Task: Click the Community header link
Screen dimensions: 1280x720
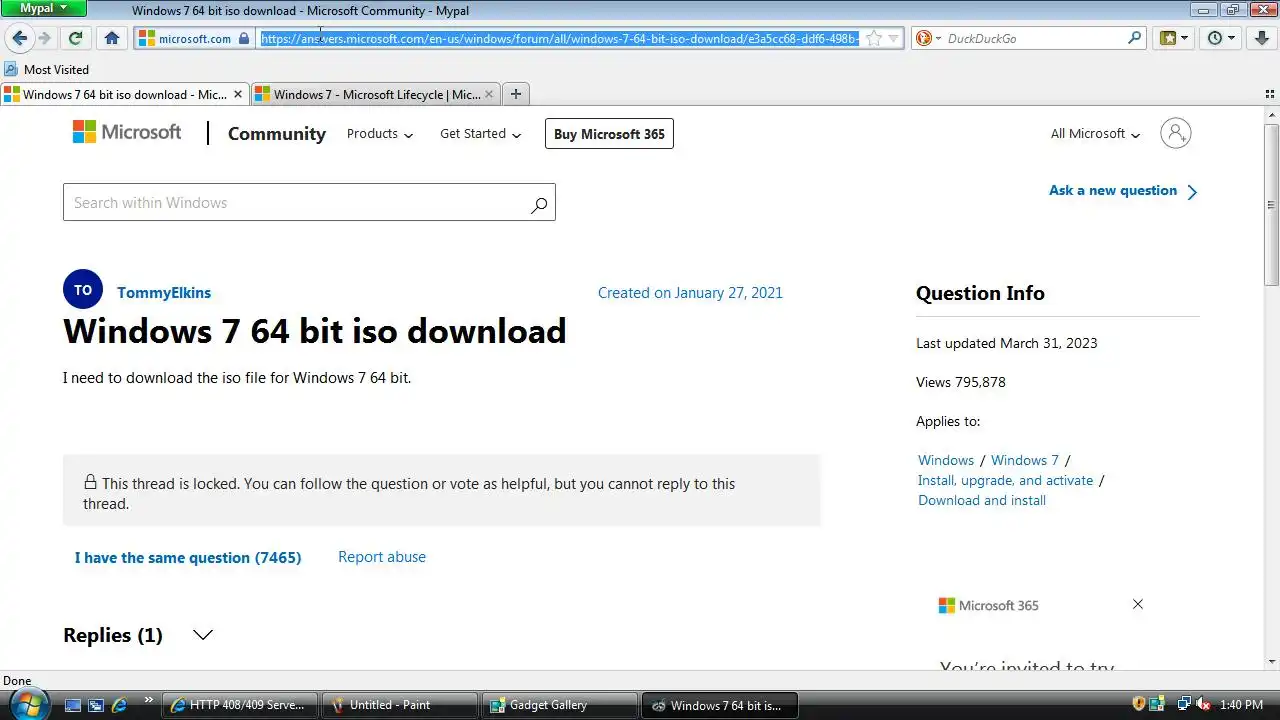Action: pos(277,134)
